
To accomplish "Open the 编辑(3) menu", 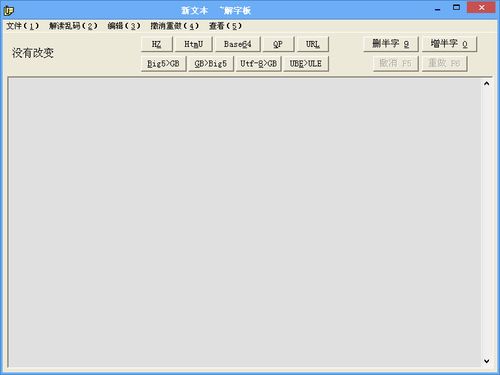I will coord(124,26).
